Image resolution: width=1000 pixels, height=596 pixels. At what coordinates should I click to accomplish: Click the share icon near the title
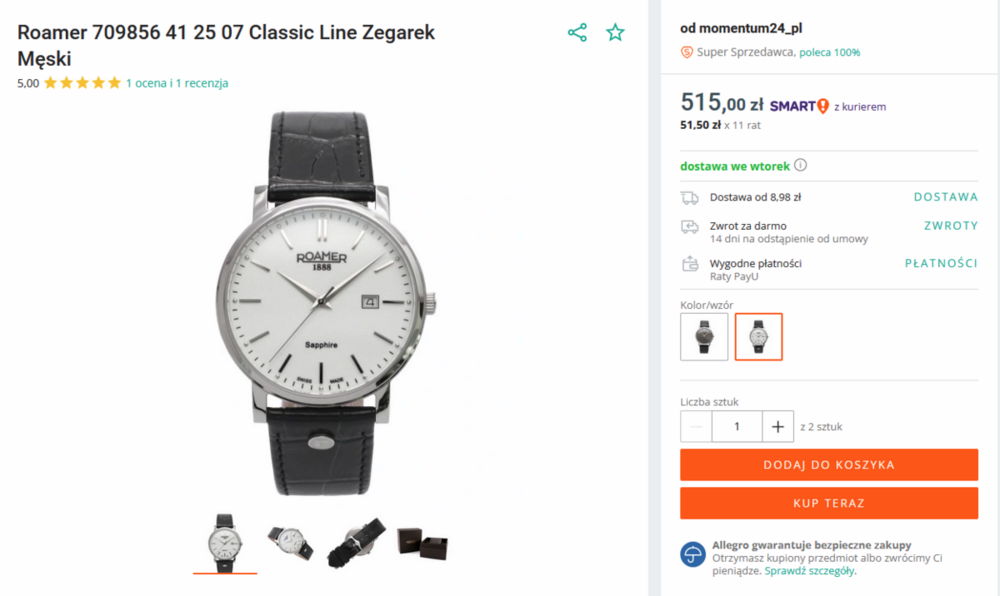[x=577, y=33]
